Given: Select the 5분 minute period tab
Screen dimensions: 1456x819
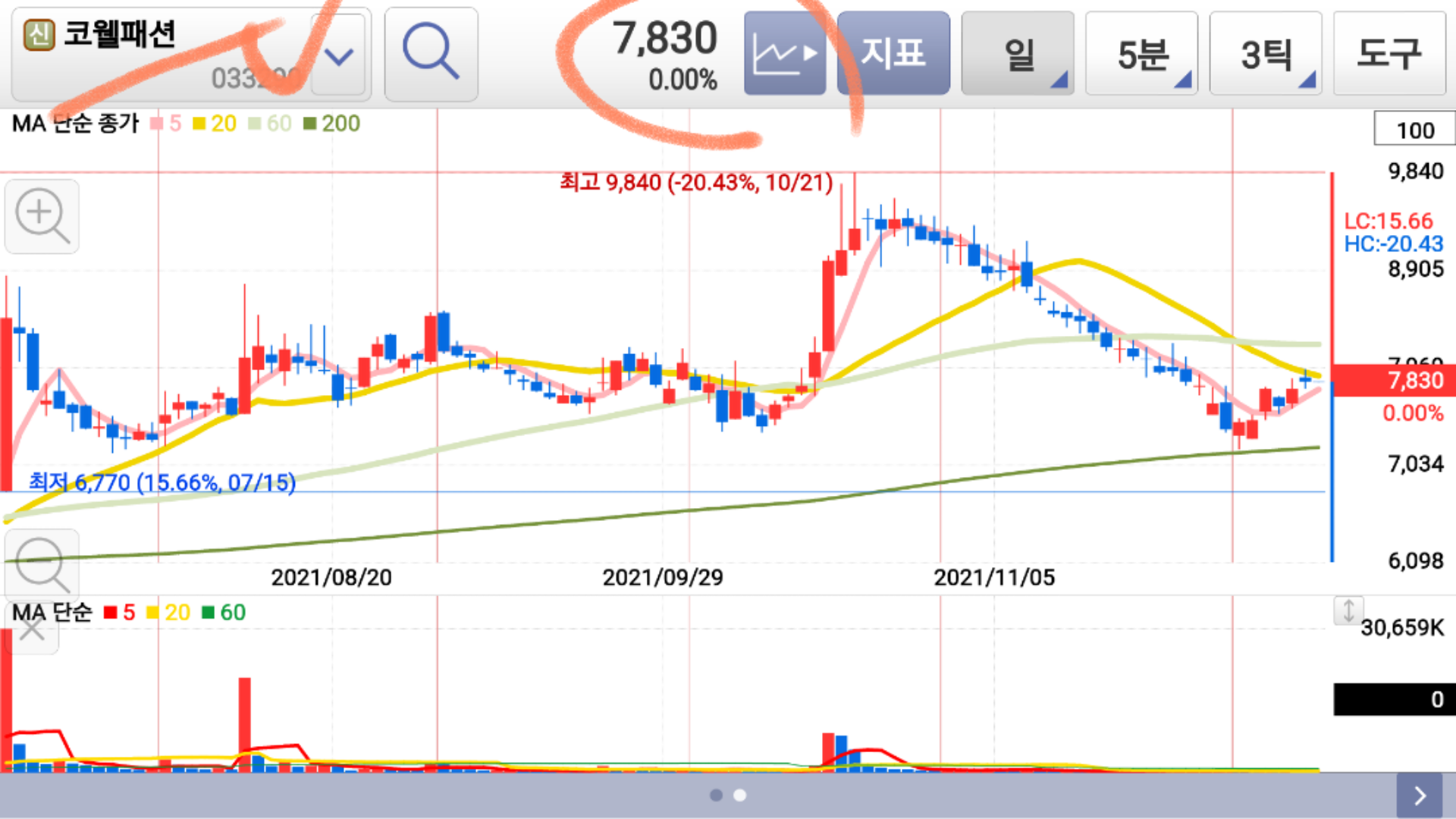Looking at the screenshot, I should tap(1142, 54).
